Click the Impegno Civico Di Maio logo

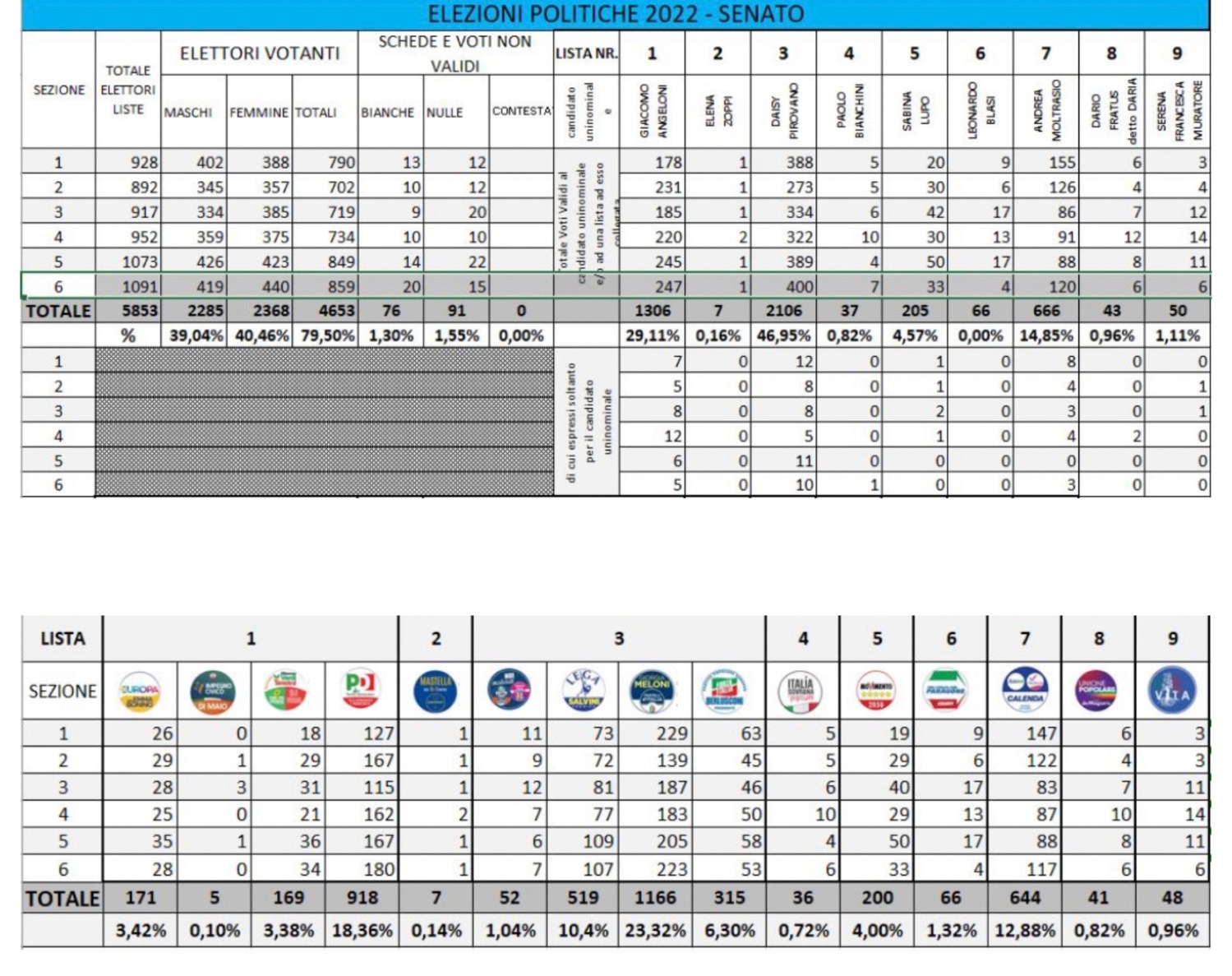pos(213,691)
